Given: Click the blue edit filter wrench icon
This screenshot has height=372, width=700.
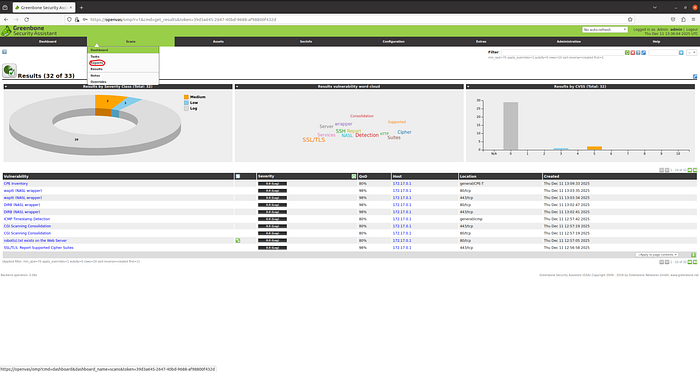Looking at the screenshot, I should pyautogui.click(x=643, y=53).
